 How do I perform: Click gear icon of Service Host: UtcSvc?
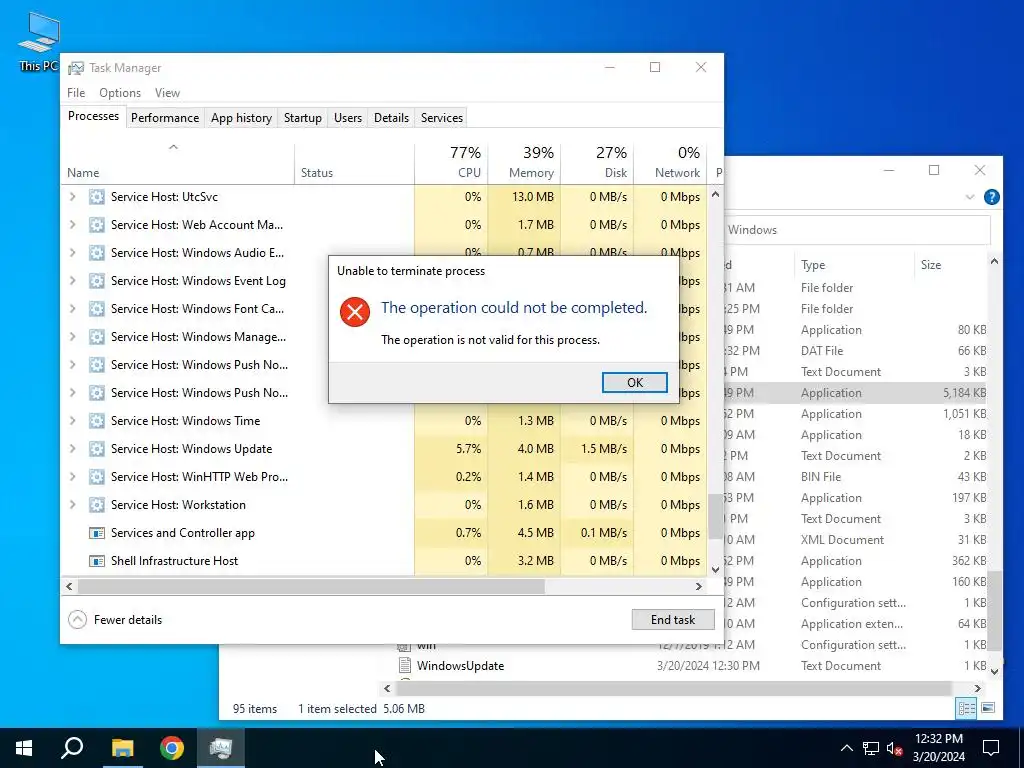pos(97,197)
